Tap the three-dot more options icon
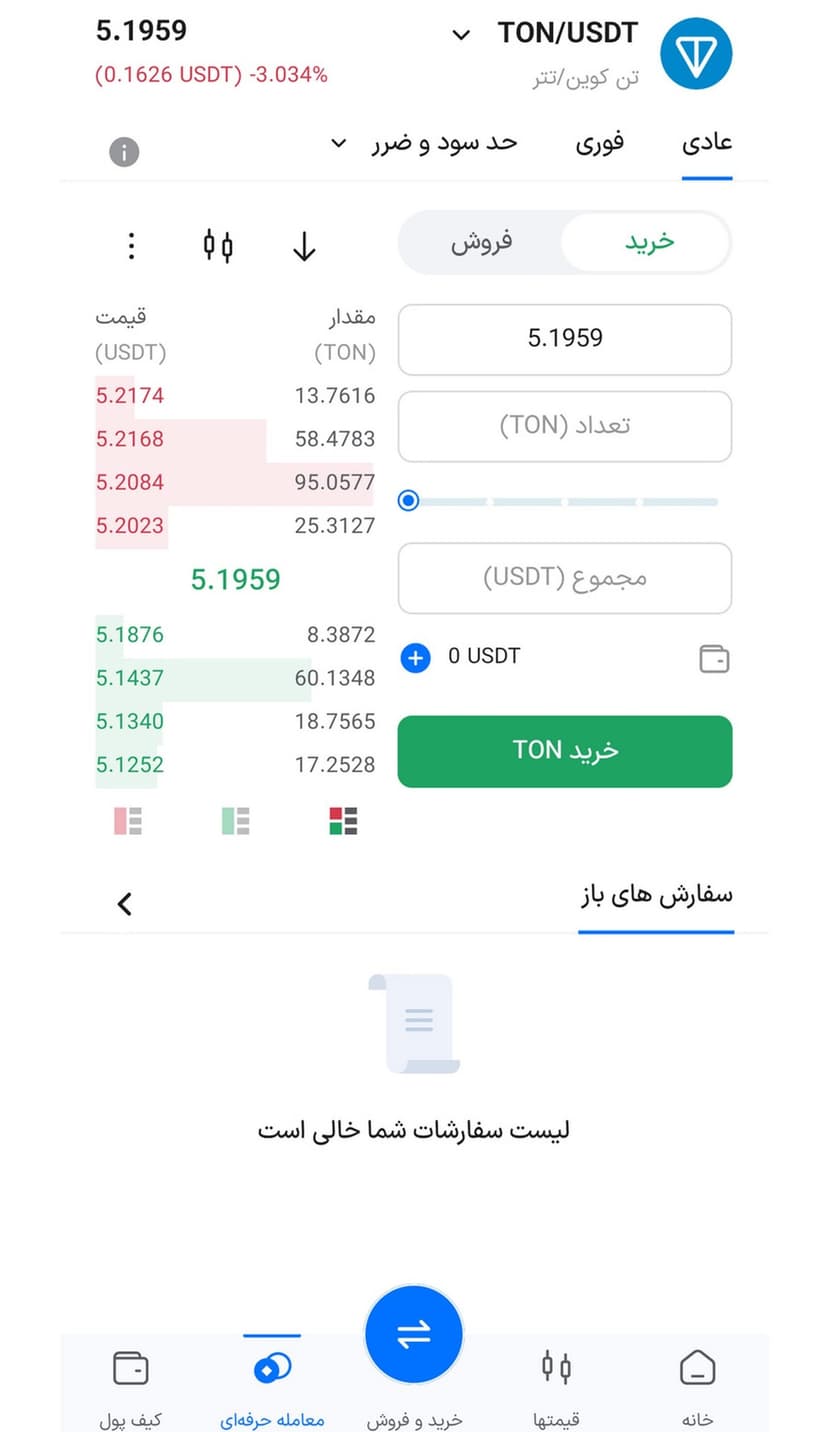The width and height of the screenshot is (828, 1432). [131, 245]
